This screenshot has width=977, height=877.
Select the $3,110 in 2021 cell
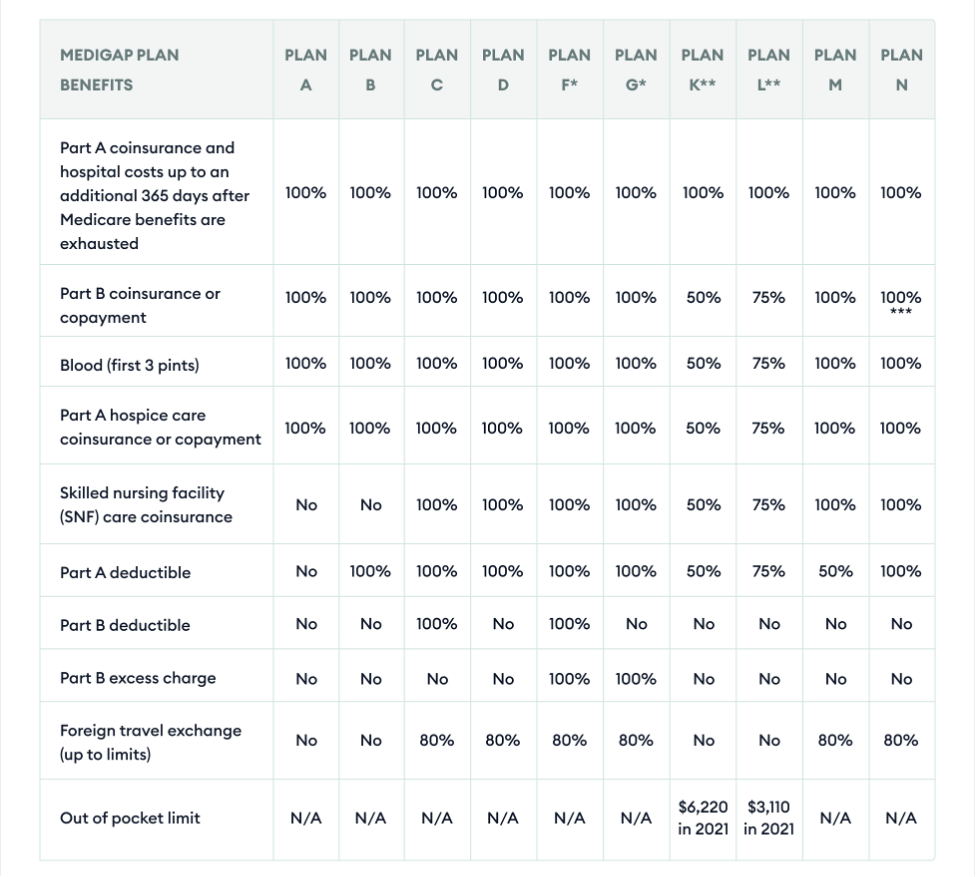(769, 818)
